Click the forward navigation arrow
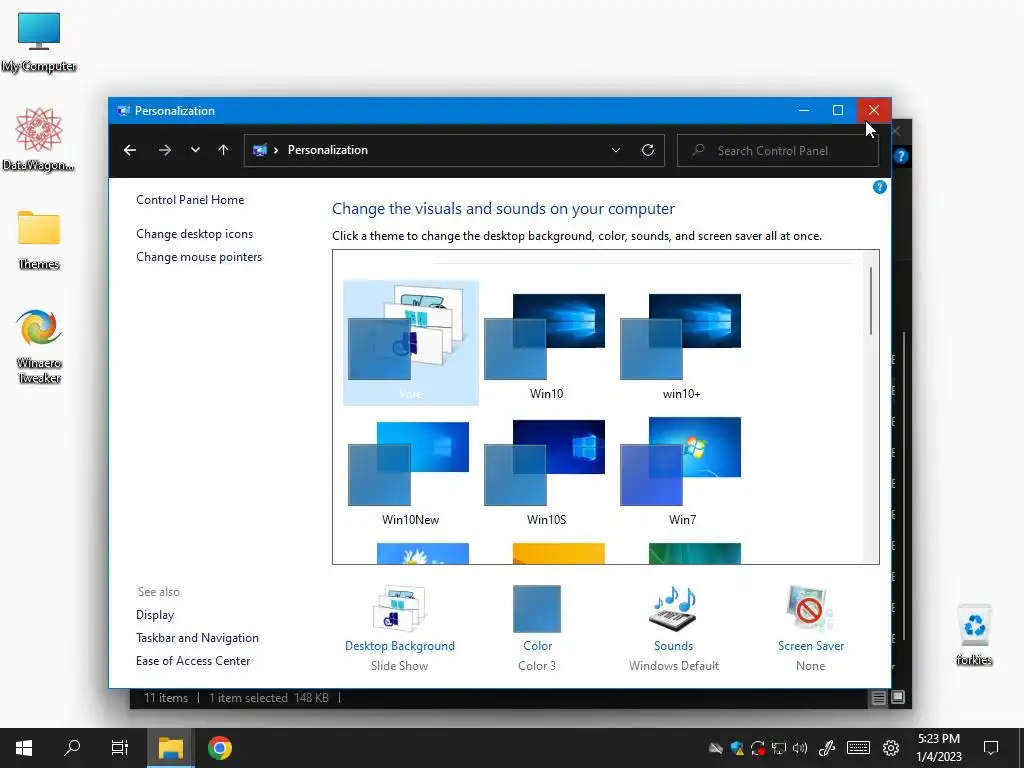 tap(165, 150)
